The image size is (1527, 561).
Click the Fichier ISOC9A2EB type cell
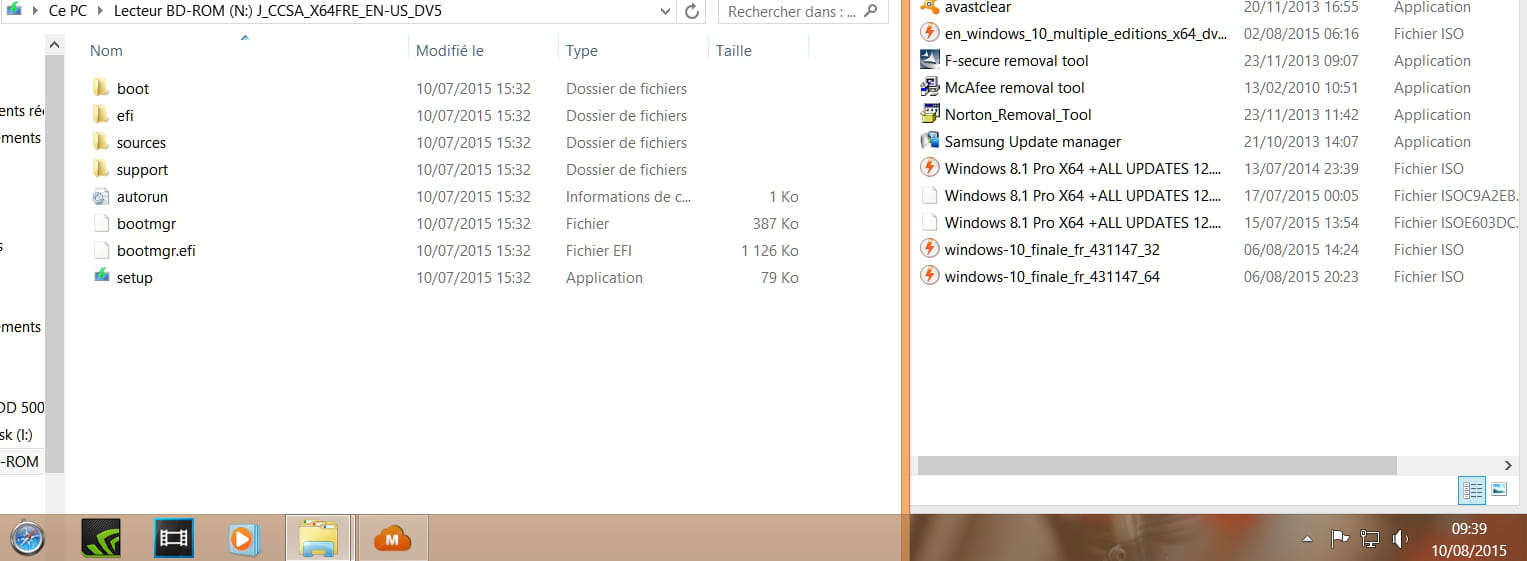(x=1456, y=195)
